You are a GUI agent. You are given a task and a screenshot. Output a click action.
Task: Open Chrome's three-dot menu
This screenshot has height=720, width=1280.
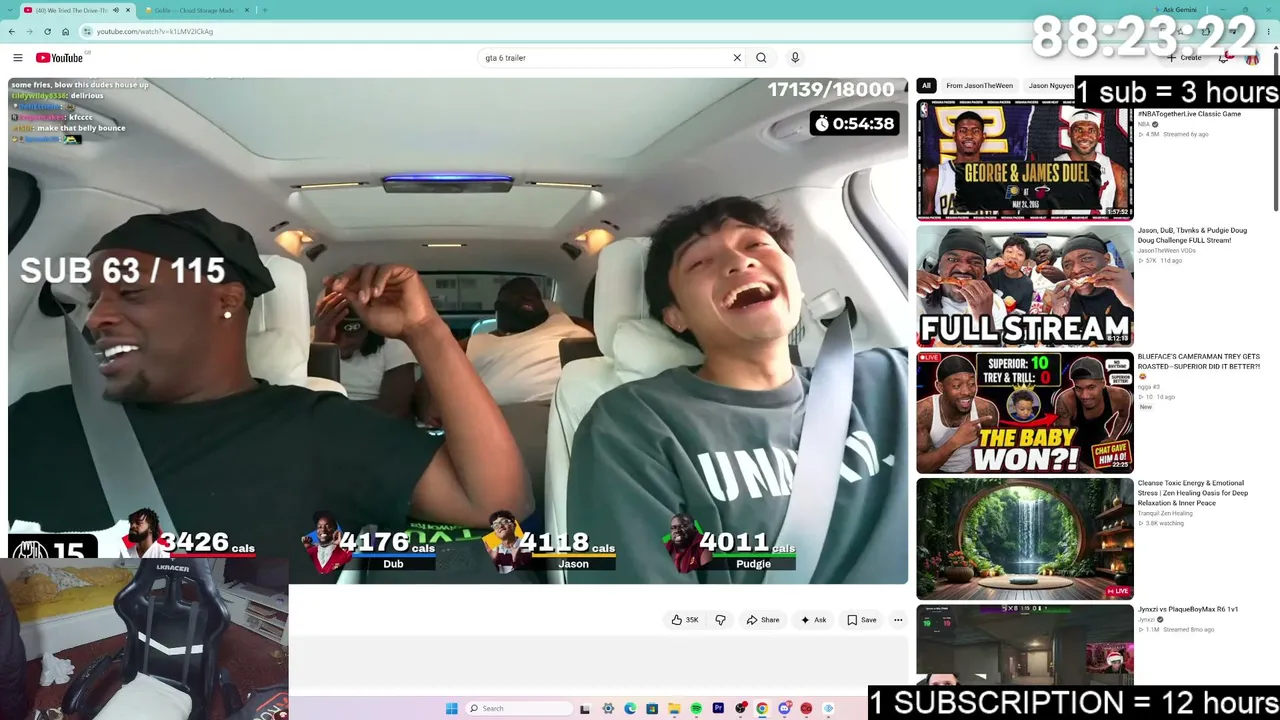coord(1269,31)
